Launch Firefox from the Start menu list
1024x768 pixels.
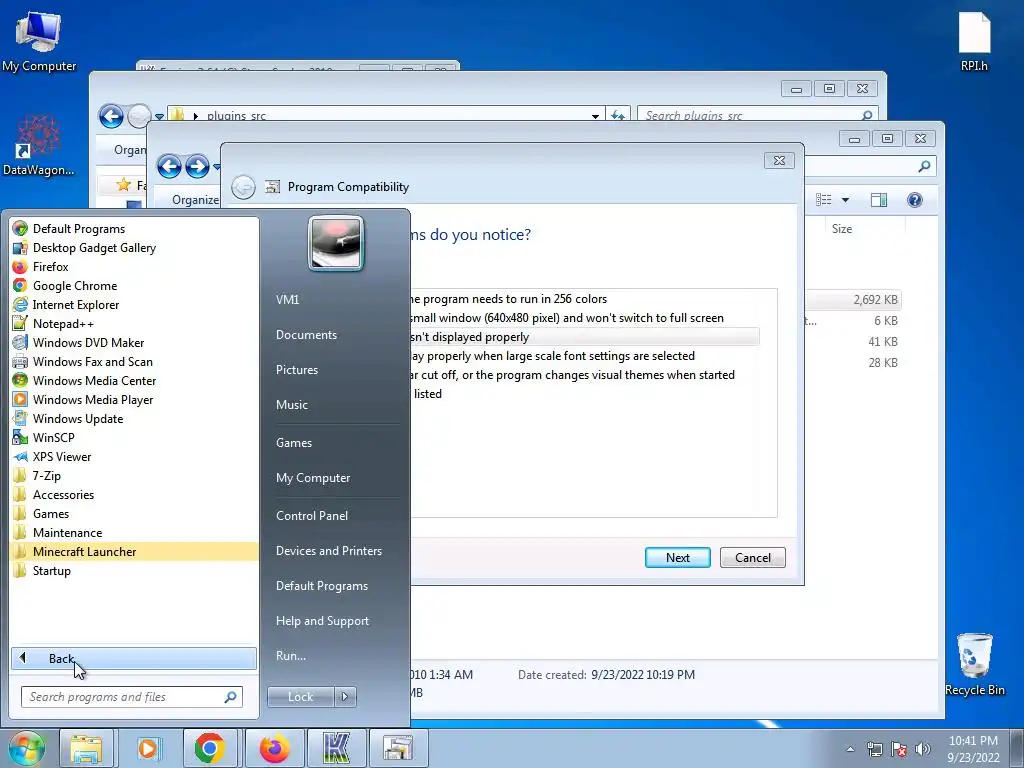[x=50, y=266]
